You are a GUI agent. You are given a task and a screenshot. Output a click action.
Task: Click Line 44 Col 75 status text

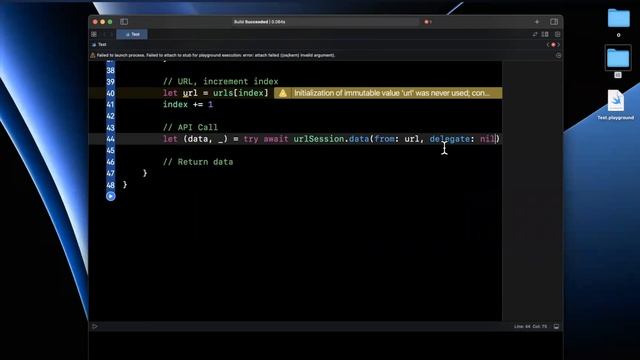pyautogui.click(x=530, y=327)
